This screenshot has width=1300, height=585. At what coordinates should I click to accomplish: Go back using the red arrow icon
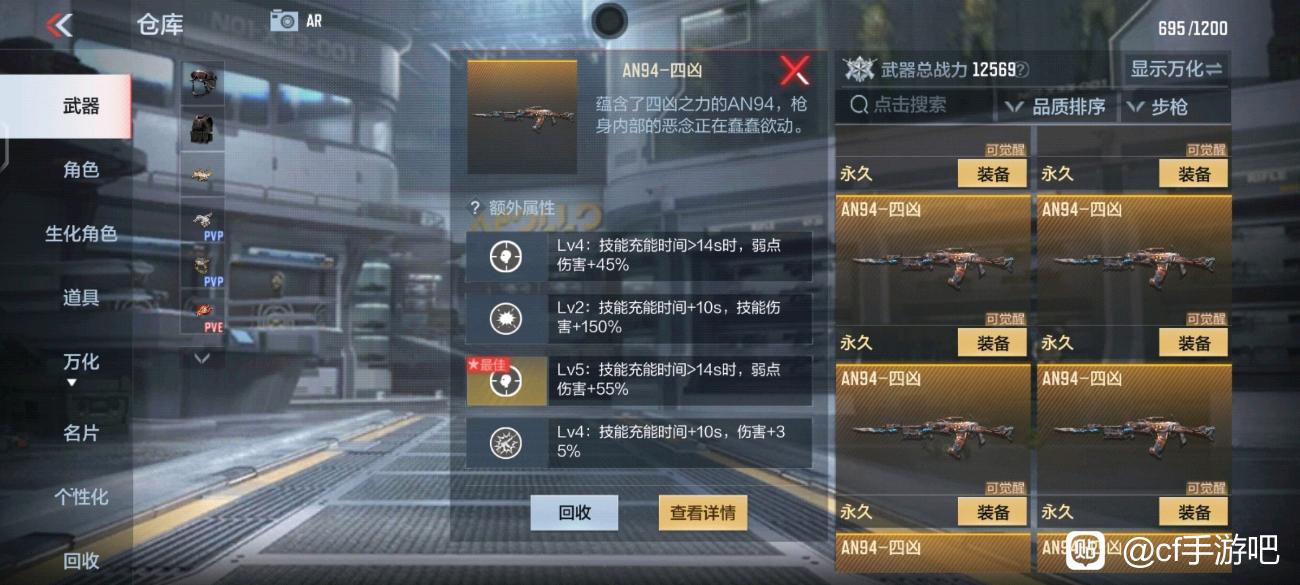[x=59, y=25]
